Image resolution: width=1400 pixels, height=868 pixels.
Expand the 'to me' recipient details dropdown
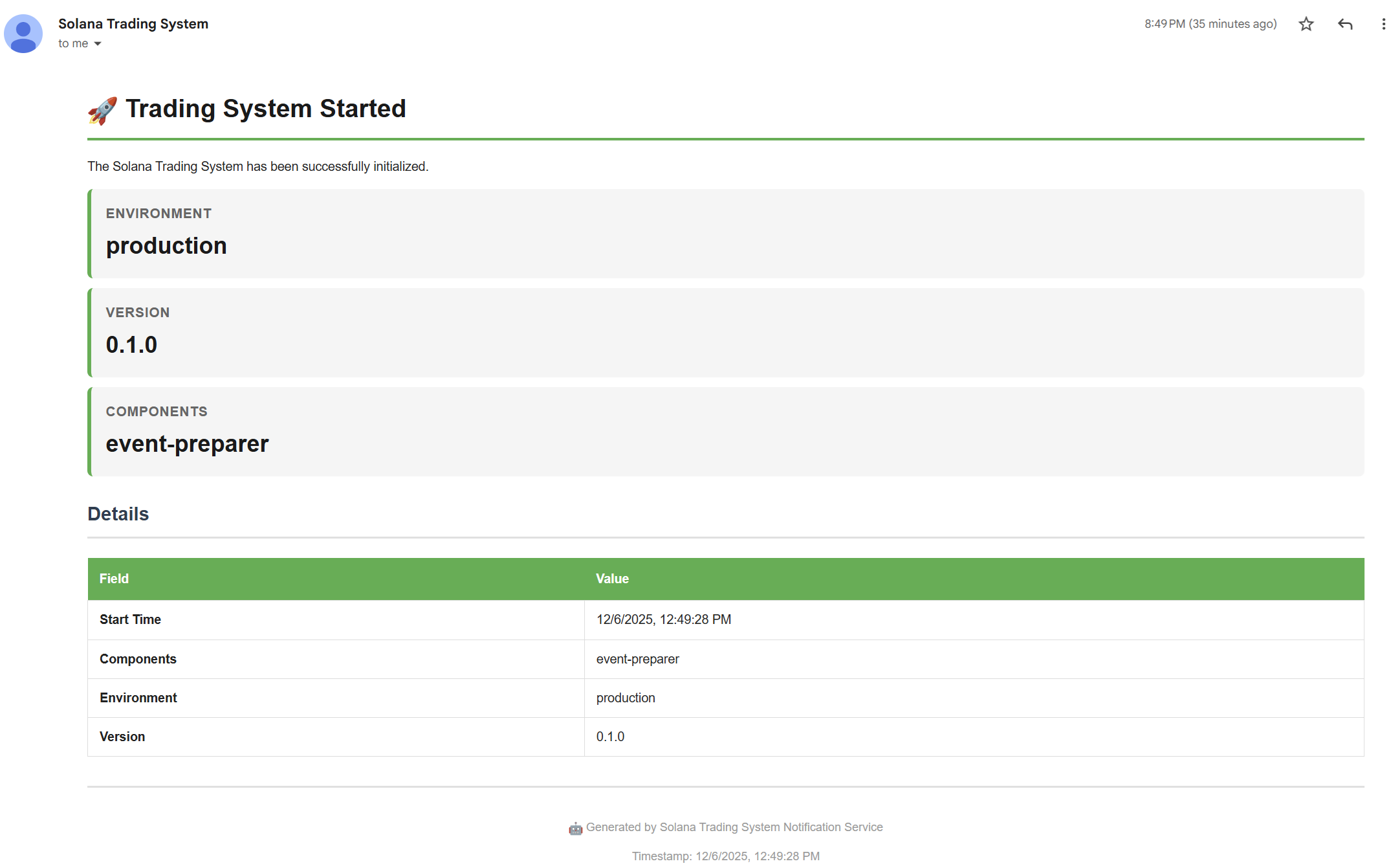tap(73, 43)
